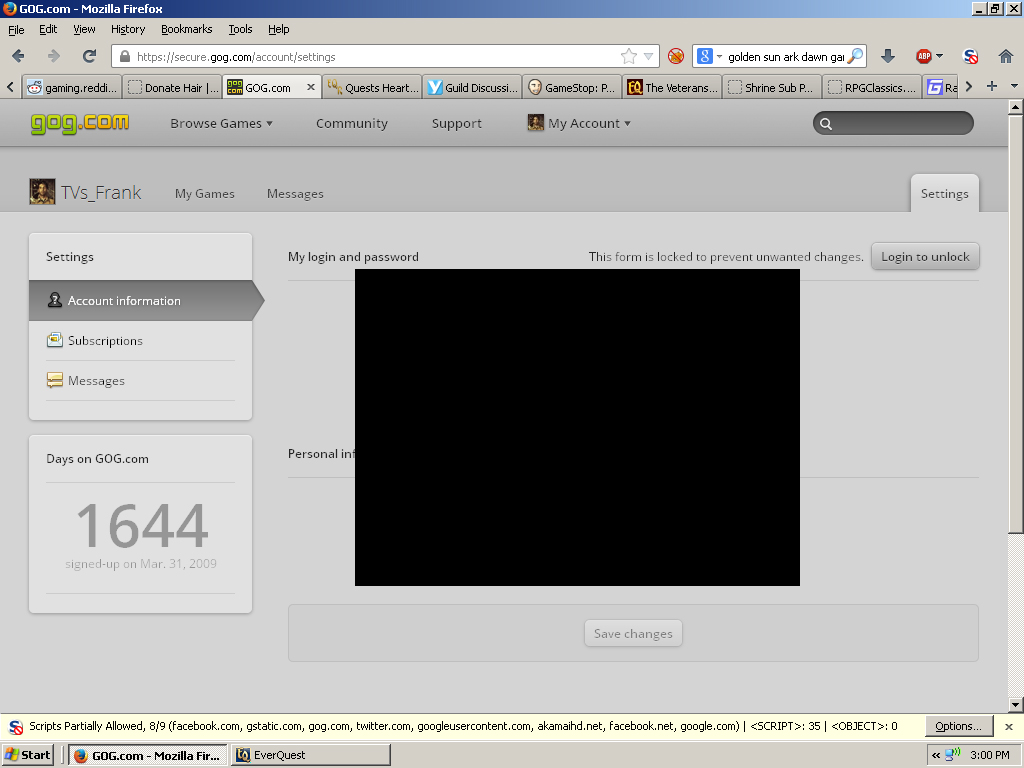
Task: Open the My Games page
Action: click(204, 194)
